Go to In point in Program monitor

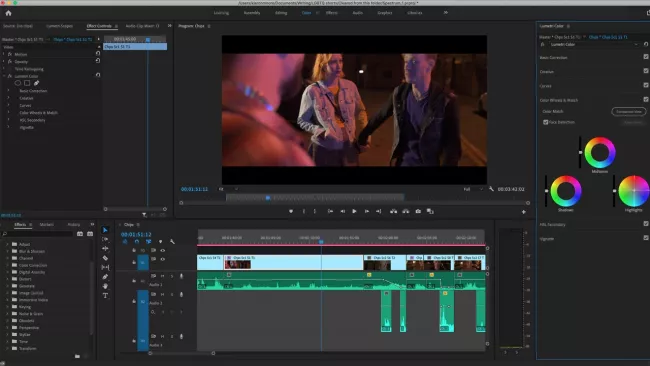click(330, 211)
